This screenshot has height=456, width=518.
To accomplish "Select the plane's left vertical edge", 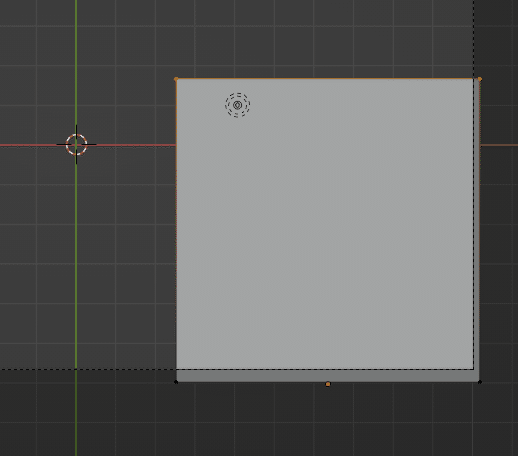I will click(176, 231).
